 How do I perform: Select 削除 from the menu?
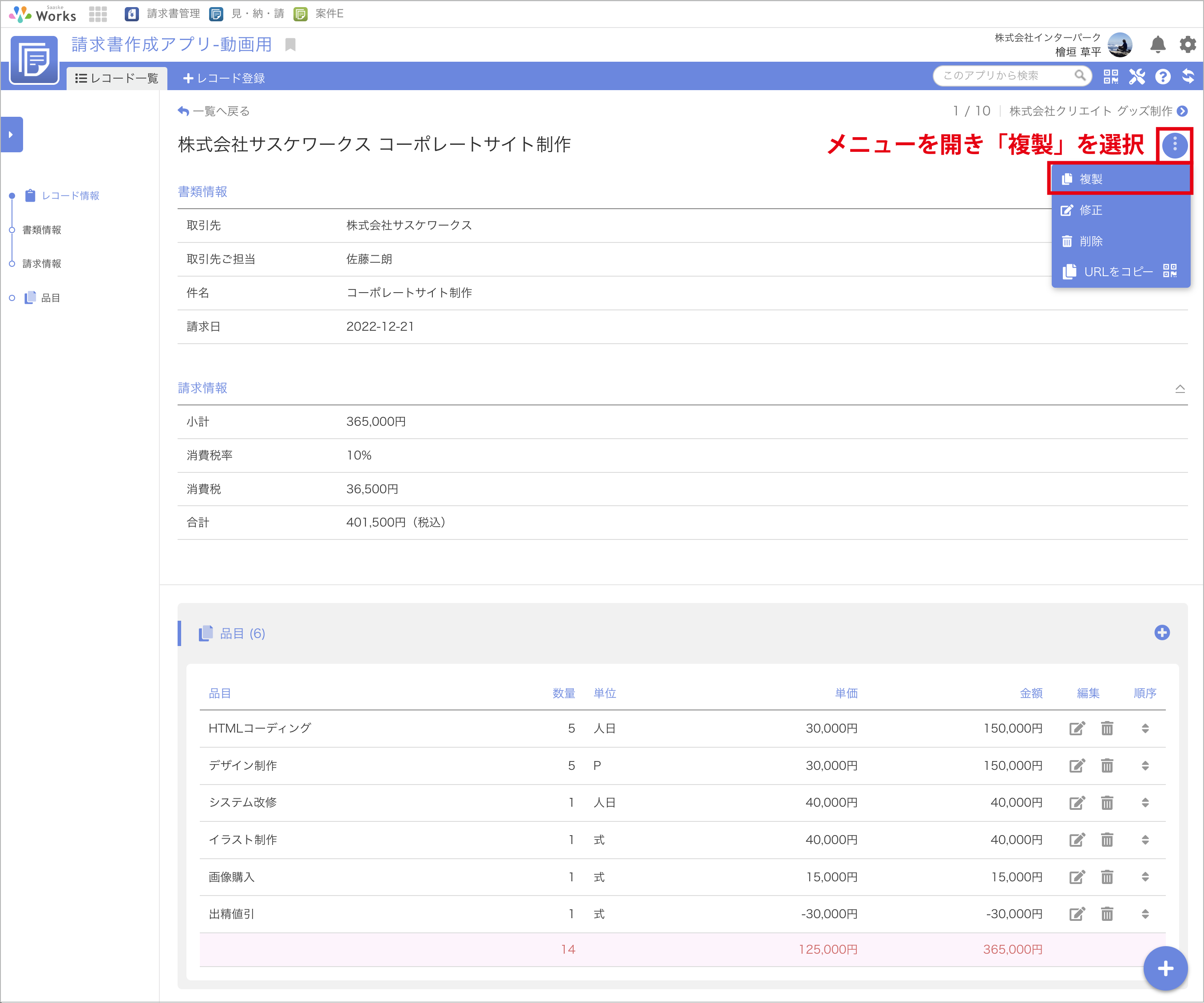1120,242
